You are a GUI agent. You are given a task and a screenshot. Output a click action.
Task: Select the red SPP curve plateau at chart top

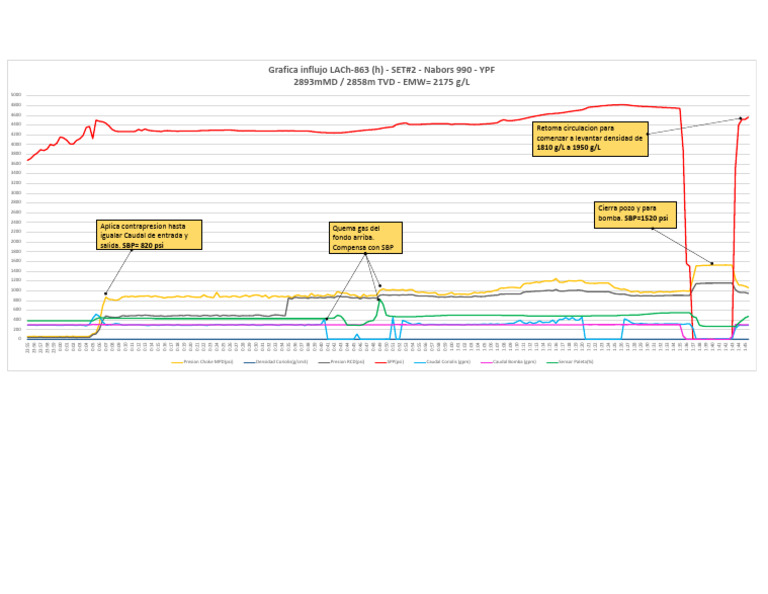click(620, 105)
